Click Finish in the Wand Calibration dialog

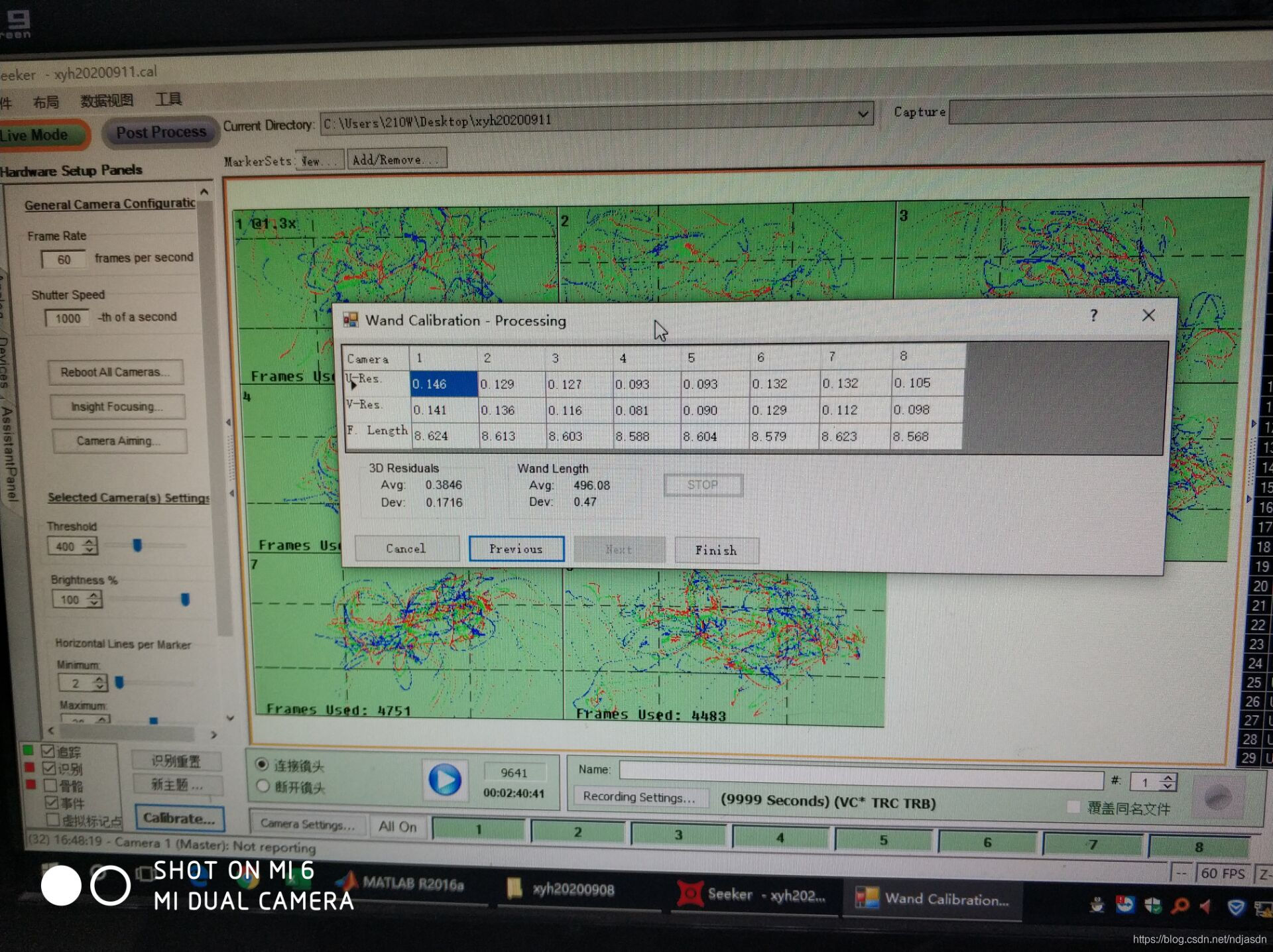click(x=716, y=550)
